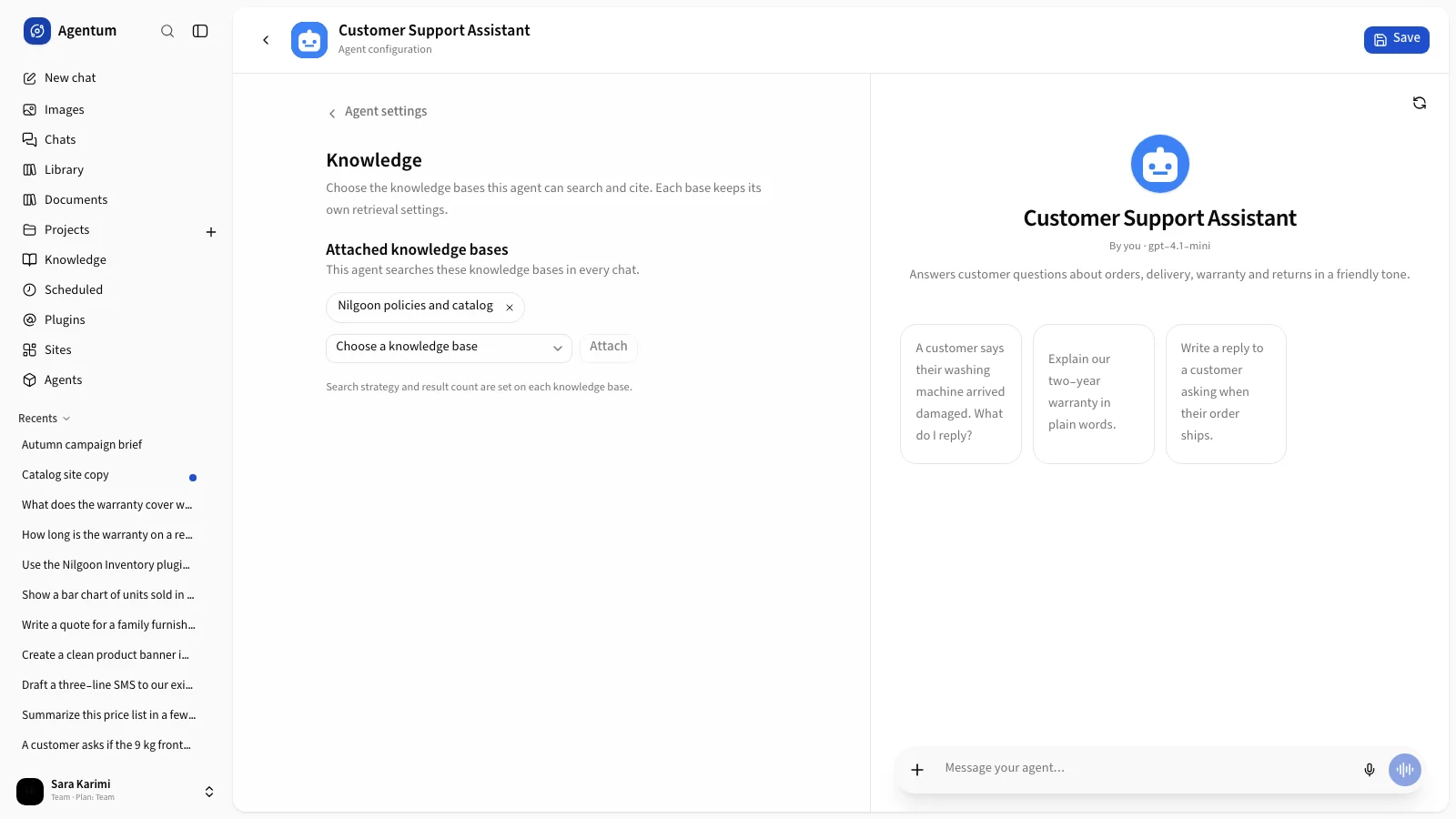Refresh the agent preview chat

click(x=1420, y=103)
